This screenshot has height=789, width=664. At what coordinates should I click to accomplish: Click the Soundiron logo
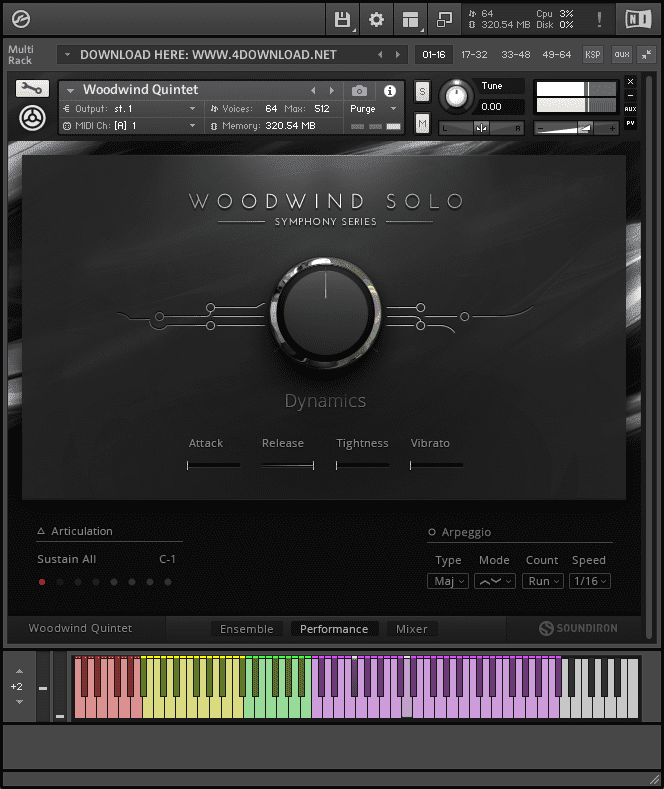tap(578, 628)
